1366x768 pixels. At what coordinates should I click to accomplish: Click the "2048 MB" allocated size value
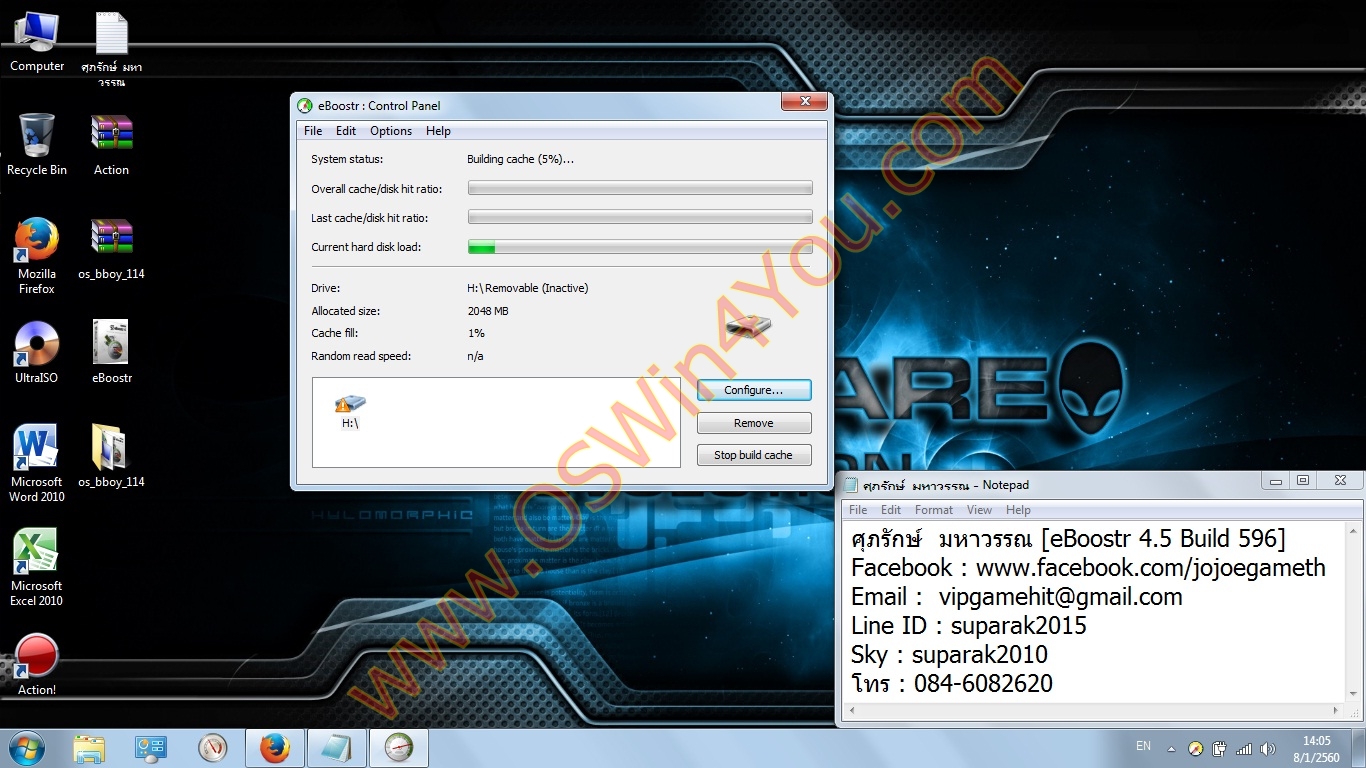[488, 311]
